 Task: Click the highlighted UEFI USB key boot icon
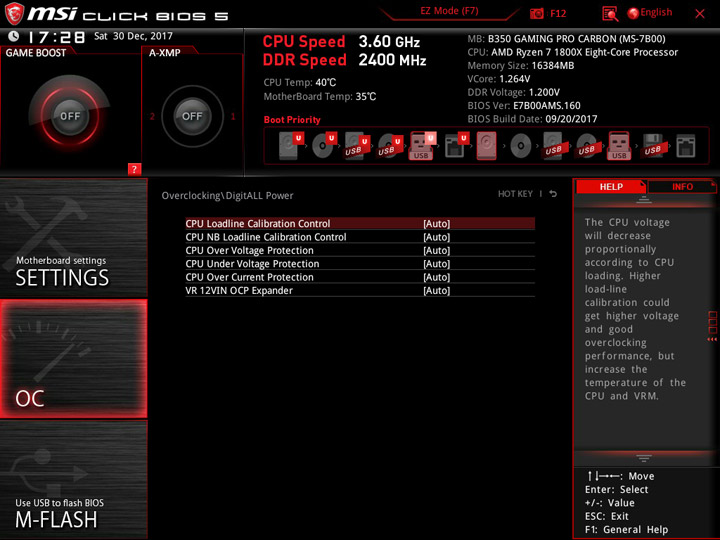422,146
